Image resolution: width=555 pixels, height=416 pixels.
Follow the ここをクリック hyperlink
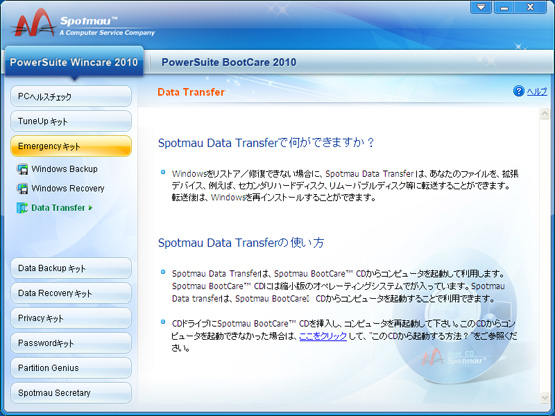323,336
